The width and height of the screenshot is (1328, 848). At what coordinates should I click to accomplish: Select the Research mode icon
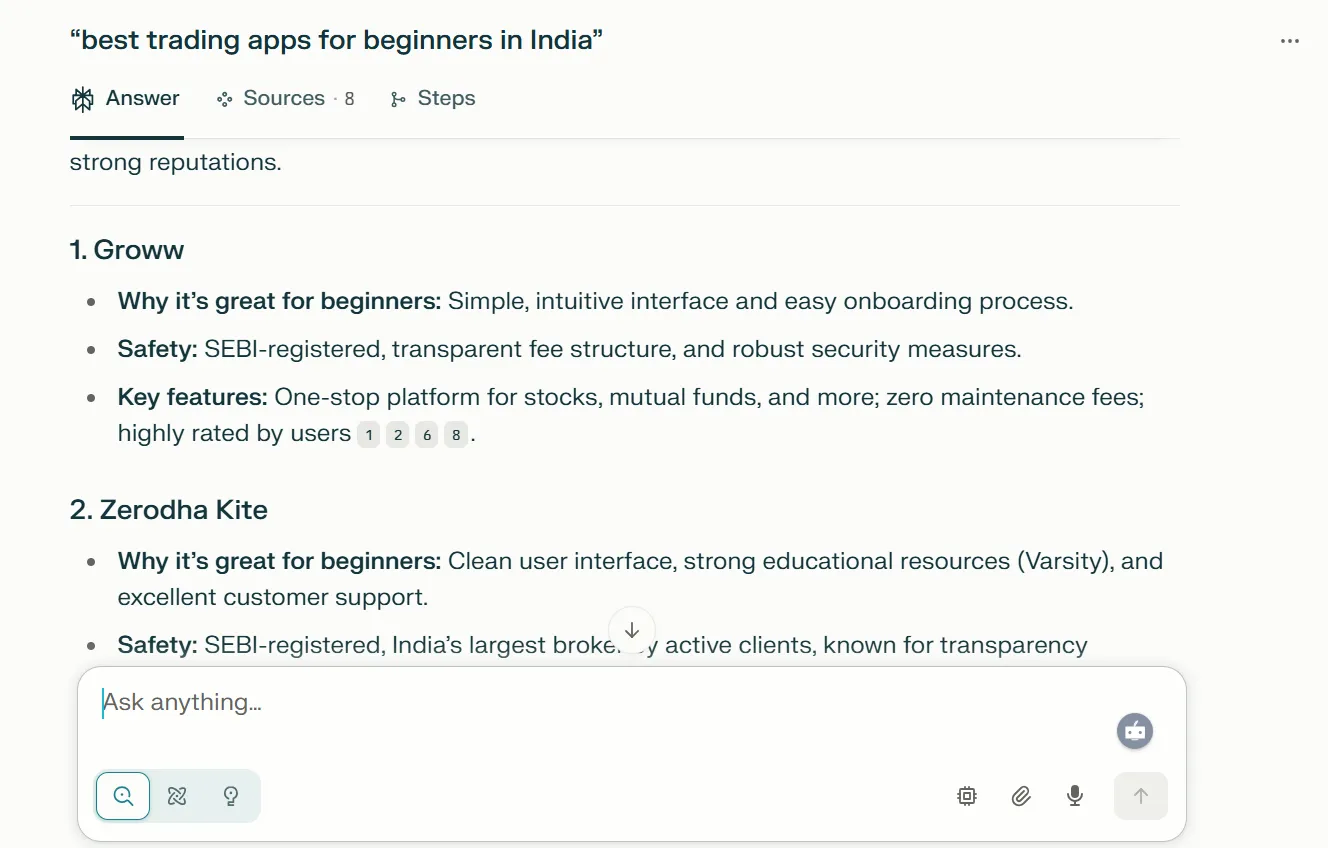177,796
